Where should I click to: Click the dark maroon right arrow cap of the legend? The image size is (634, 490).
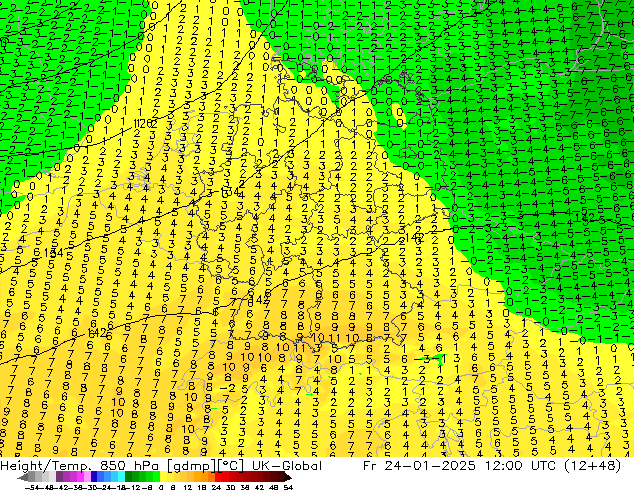287,477
